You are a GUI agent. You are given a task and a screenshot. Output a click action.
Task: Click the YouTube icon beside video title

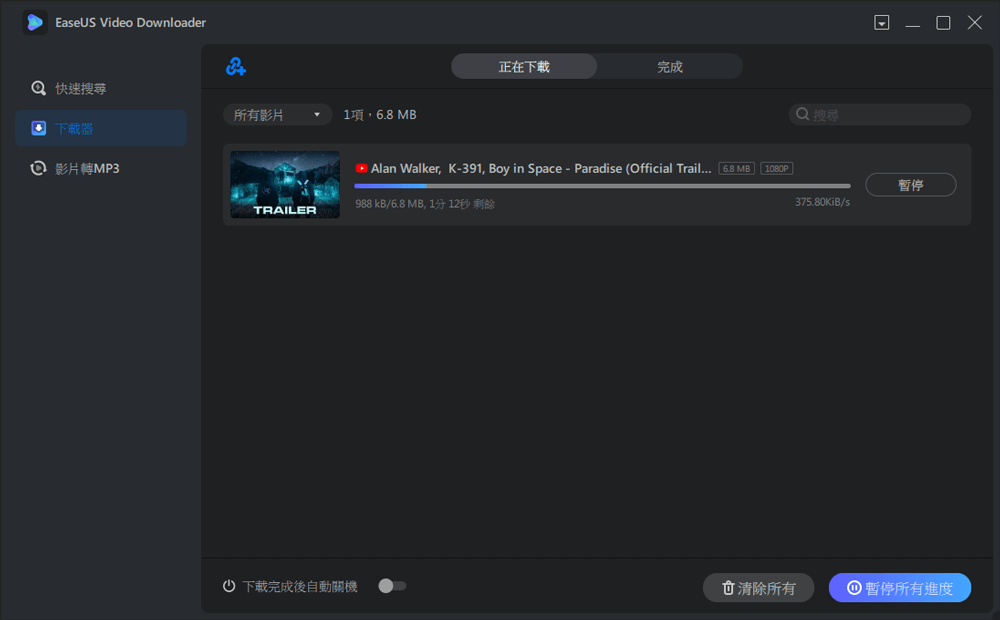click(x=361, y=169)
